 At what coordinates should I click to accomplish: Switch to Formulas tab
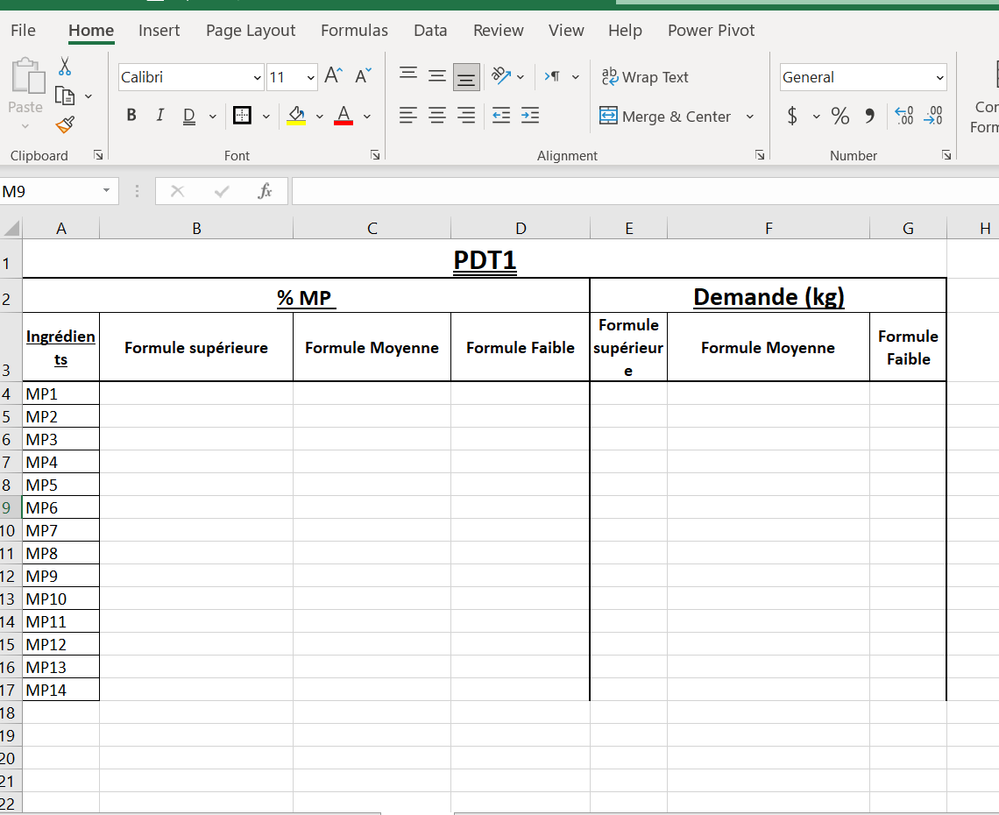tap(354, 31)
